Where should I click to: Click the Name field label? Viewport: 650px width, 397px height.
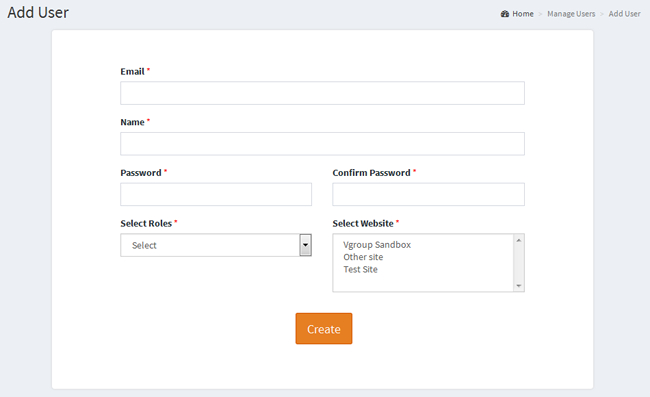(x=132, y=122)
